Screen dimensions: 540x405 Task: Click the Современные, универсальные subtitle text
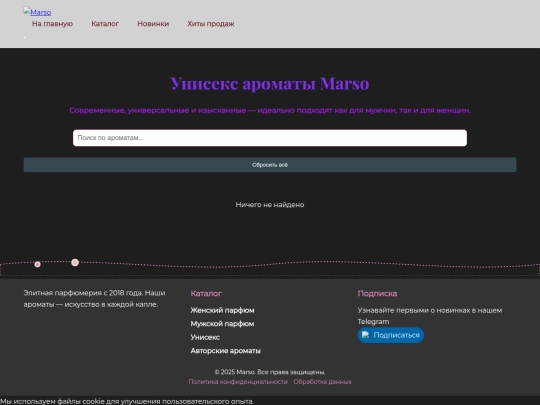click(270, 110)
